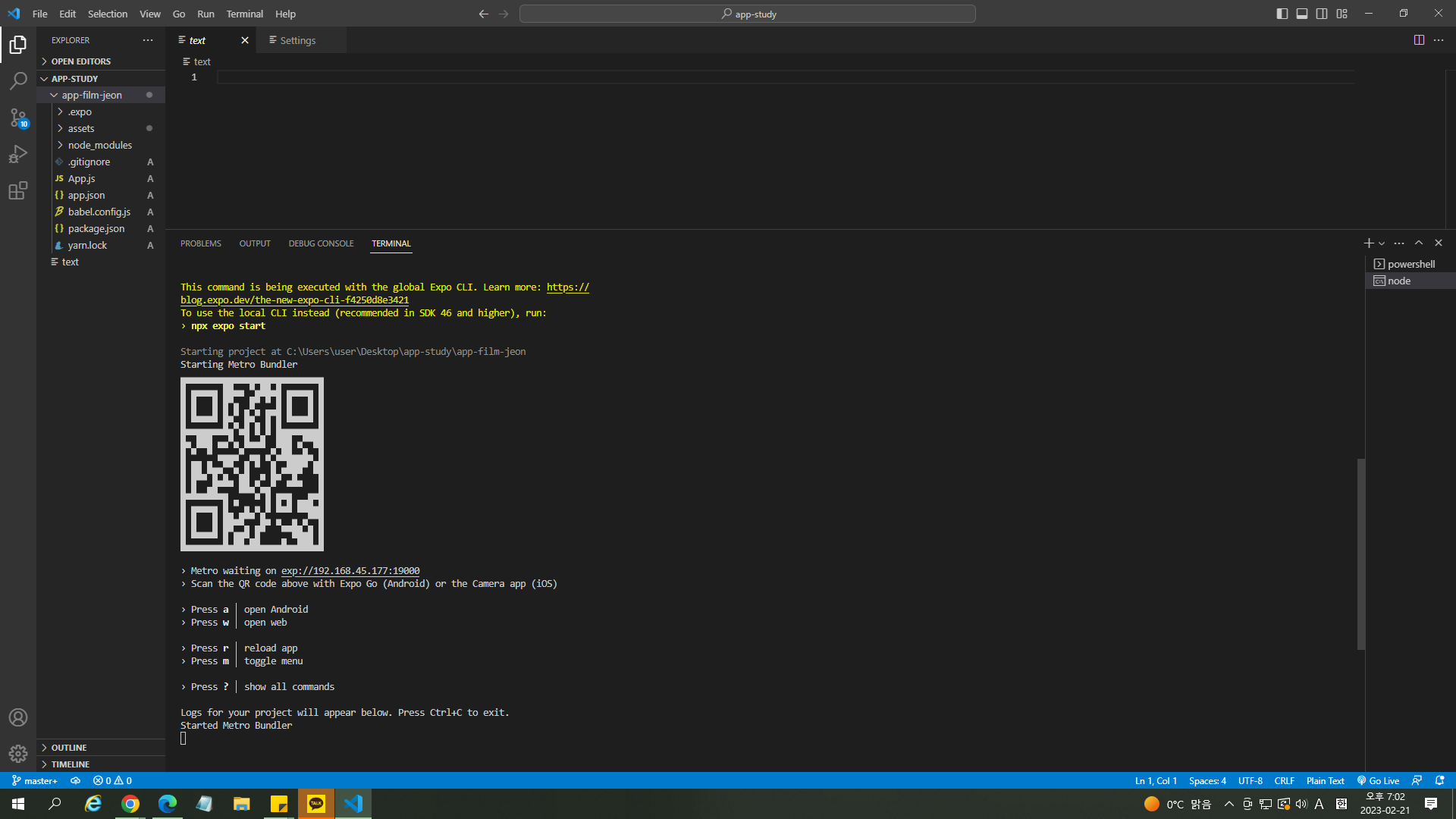Change the Plain Text language mode

pos(1325,780)
